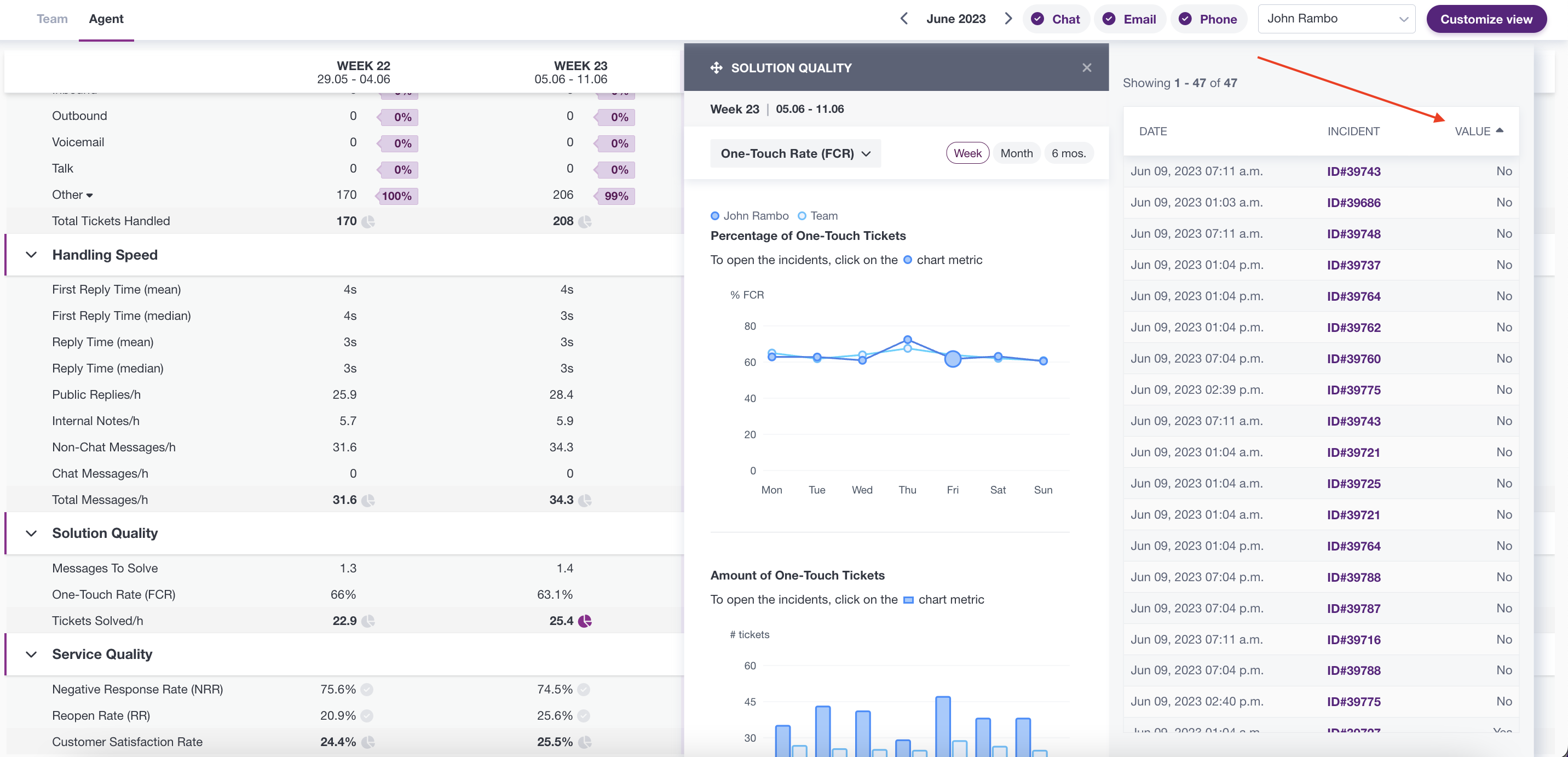The image size is (1568, 757).
Task: Click the Customize view button
Action: tap(1486, 19)
